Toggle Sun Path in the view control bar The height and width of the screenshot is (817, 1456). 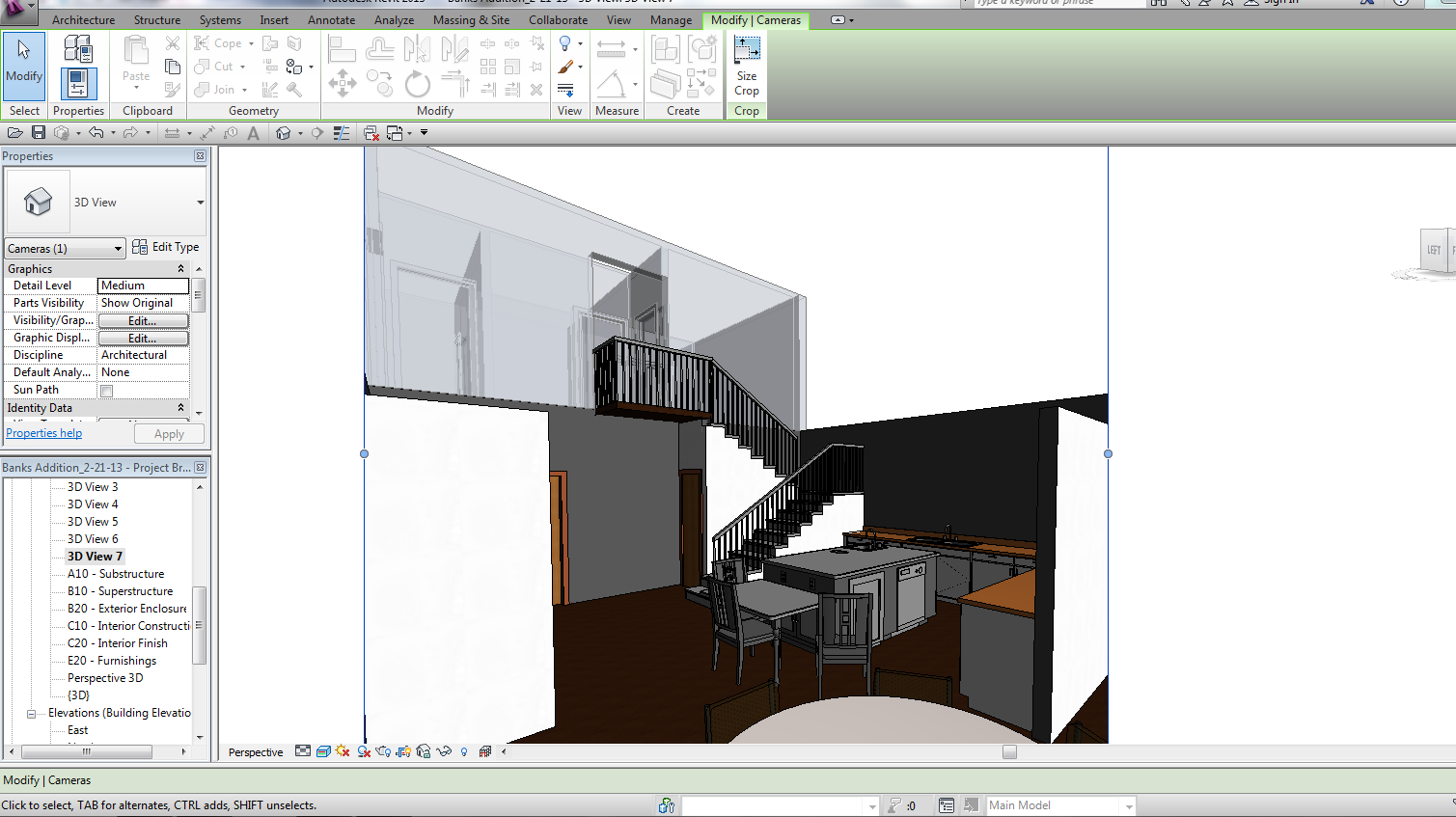tap(343, 751)
